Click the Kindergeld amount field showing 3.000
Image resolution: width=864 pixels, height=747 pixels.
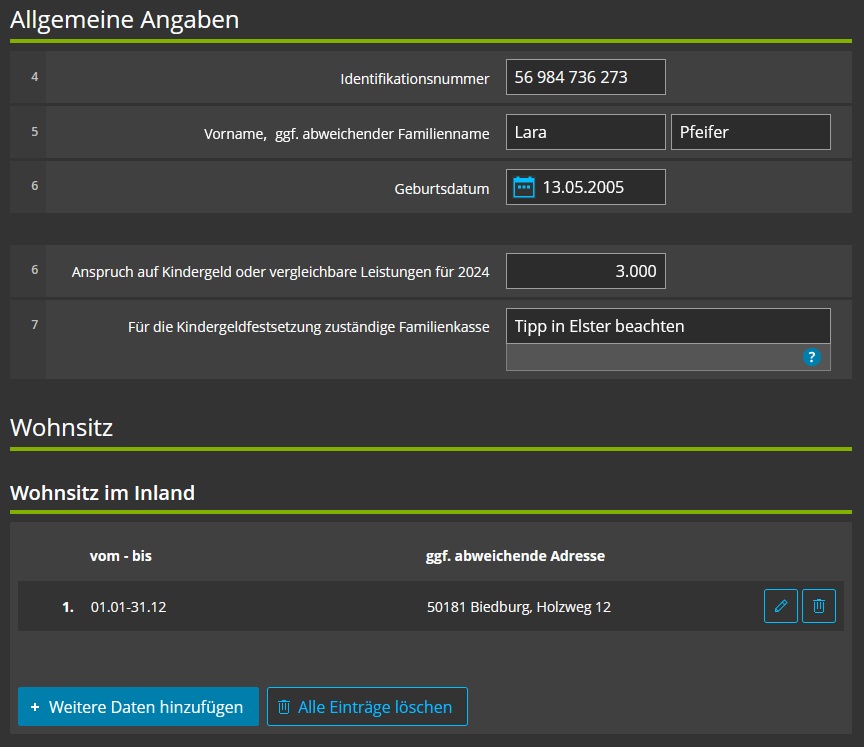585,270
